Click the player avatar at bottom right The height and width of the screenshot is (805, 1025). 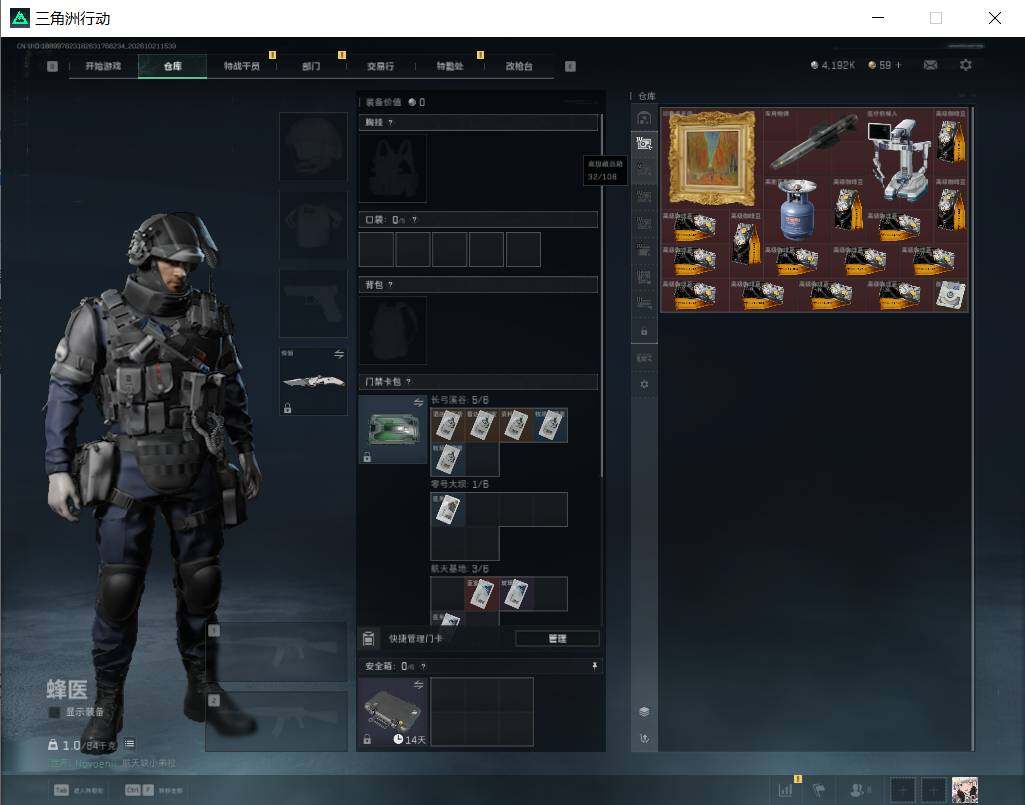pyautogui.click(x=965, y=790)
